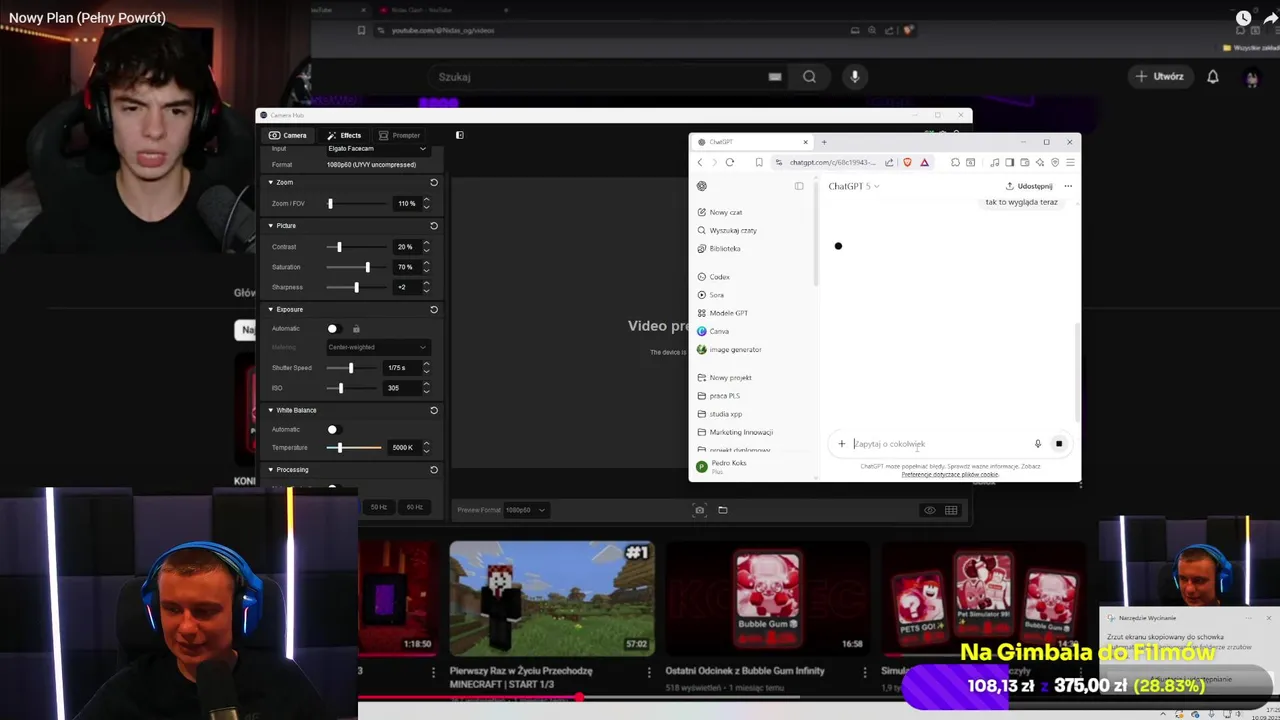
Task: Reset the Processing section settings
Action: (434, 470)
